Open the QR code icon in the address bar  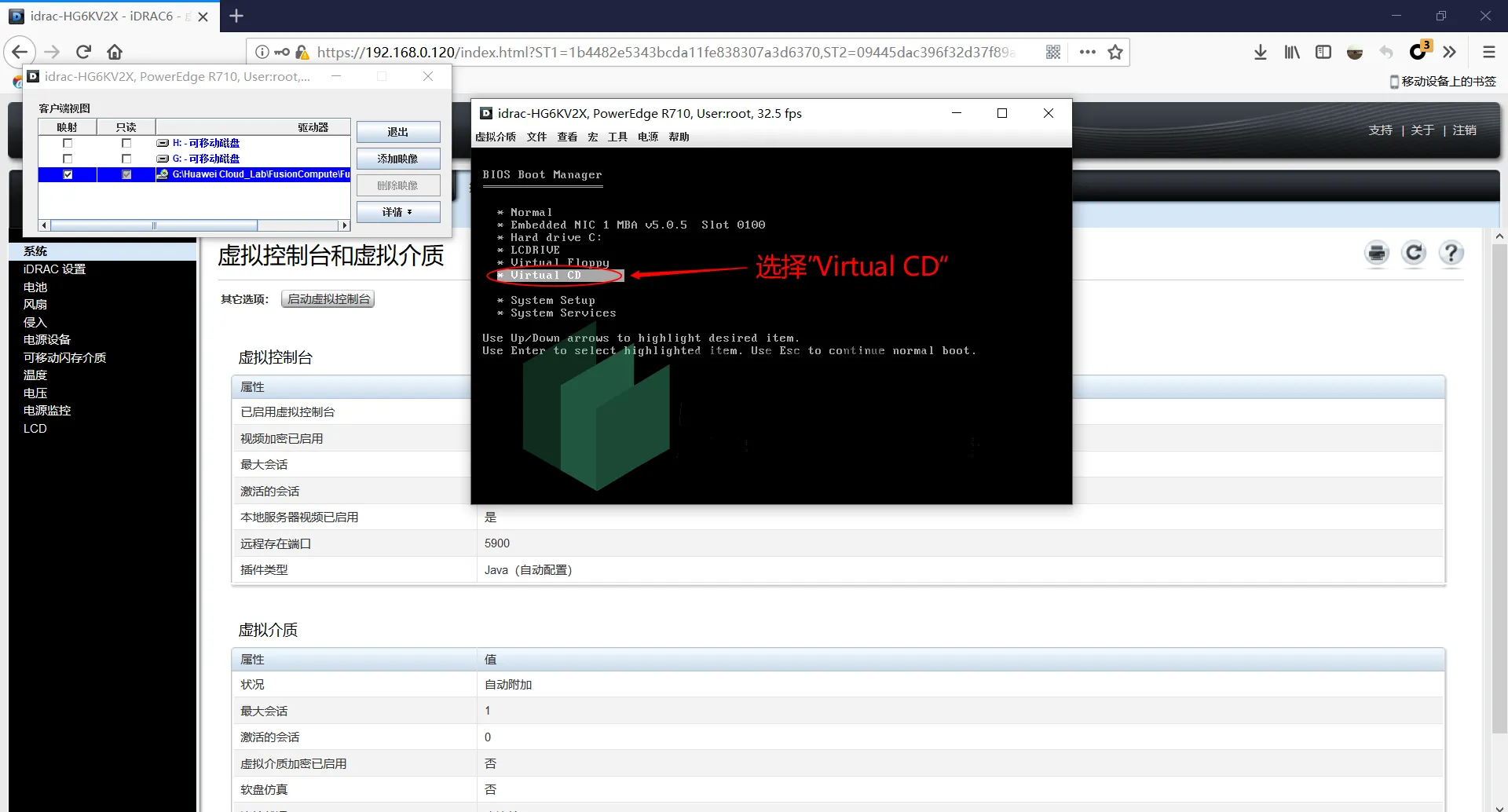(1053, 52)
